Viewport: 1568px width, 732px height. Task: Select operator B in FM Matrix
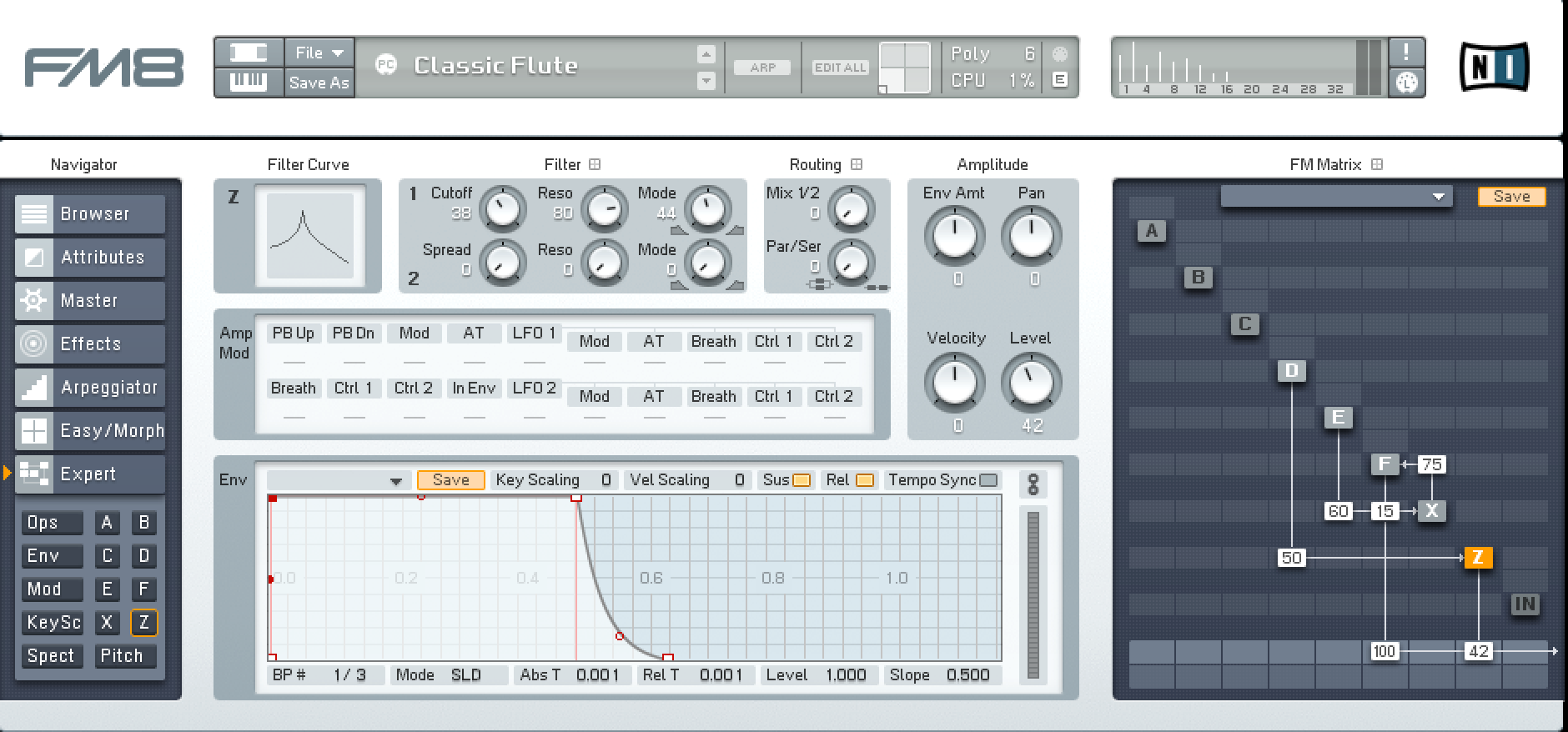click(1198, 278)
